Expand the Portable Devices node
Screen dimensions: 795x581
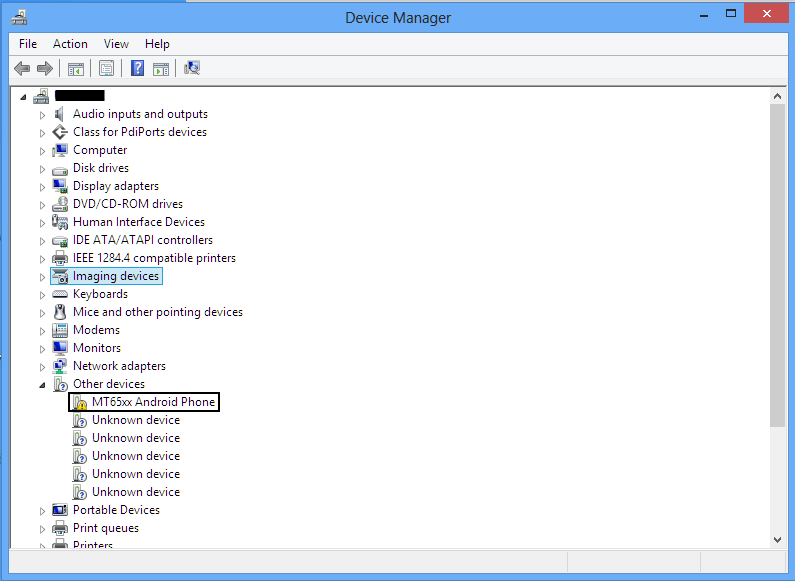pos(43,511)
